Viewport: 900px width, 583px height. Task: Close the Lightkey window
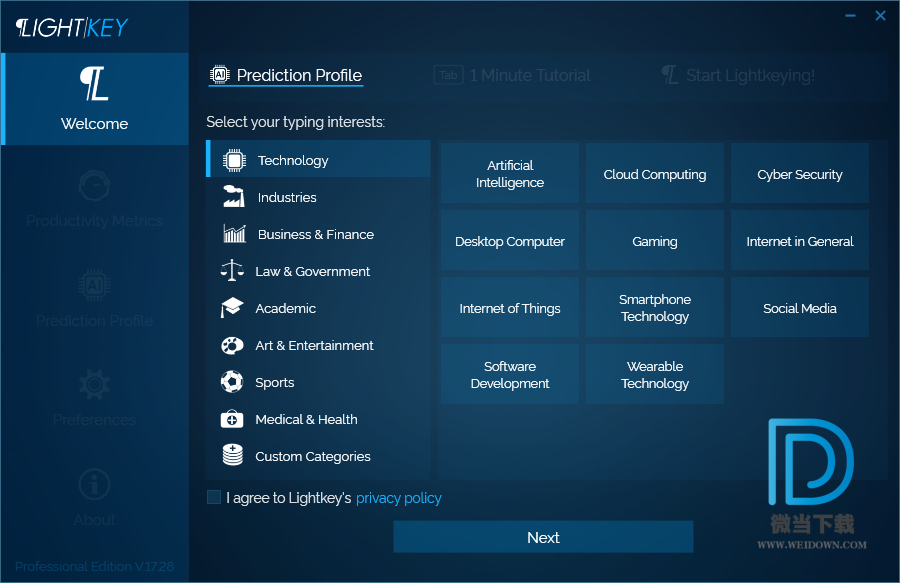[x=880, y=15]
